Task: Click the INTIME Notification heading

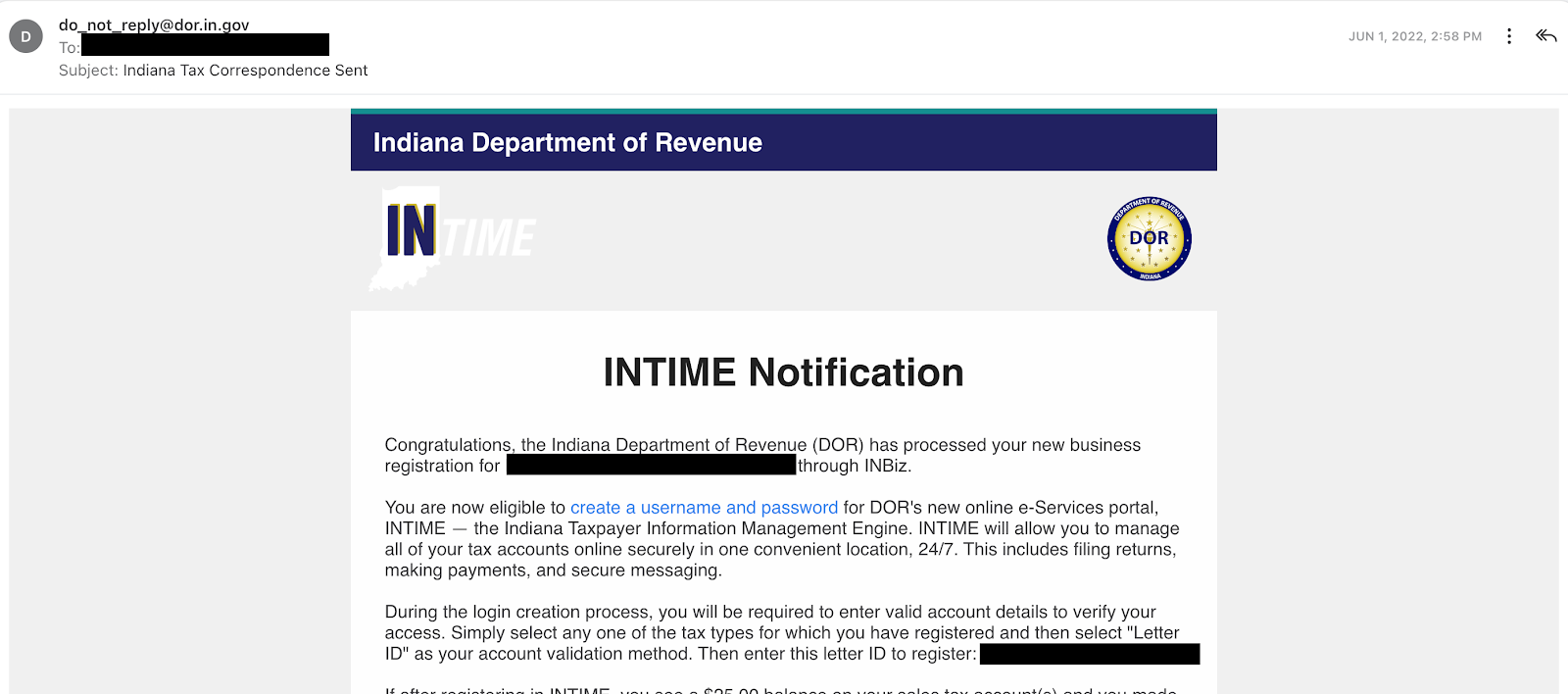Action: (783, 372)
